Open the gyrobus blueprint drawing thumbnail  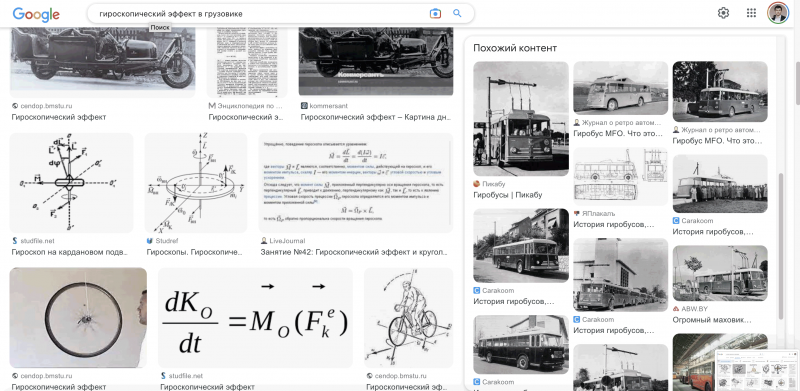pos(620,177)
